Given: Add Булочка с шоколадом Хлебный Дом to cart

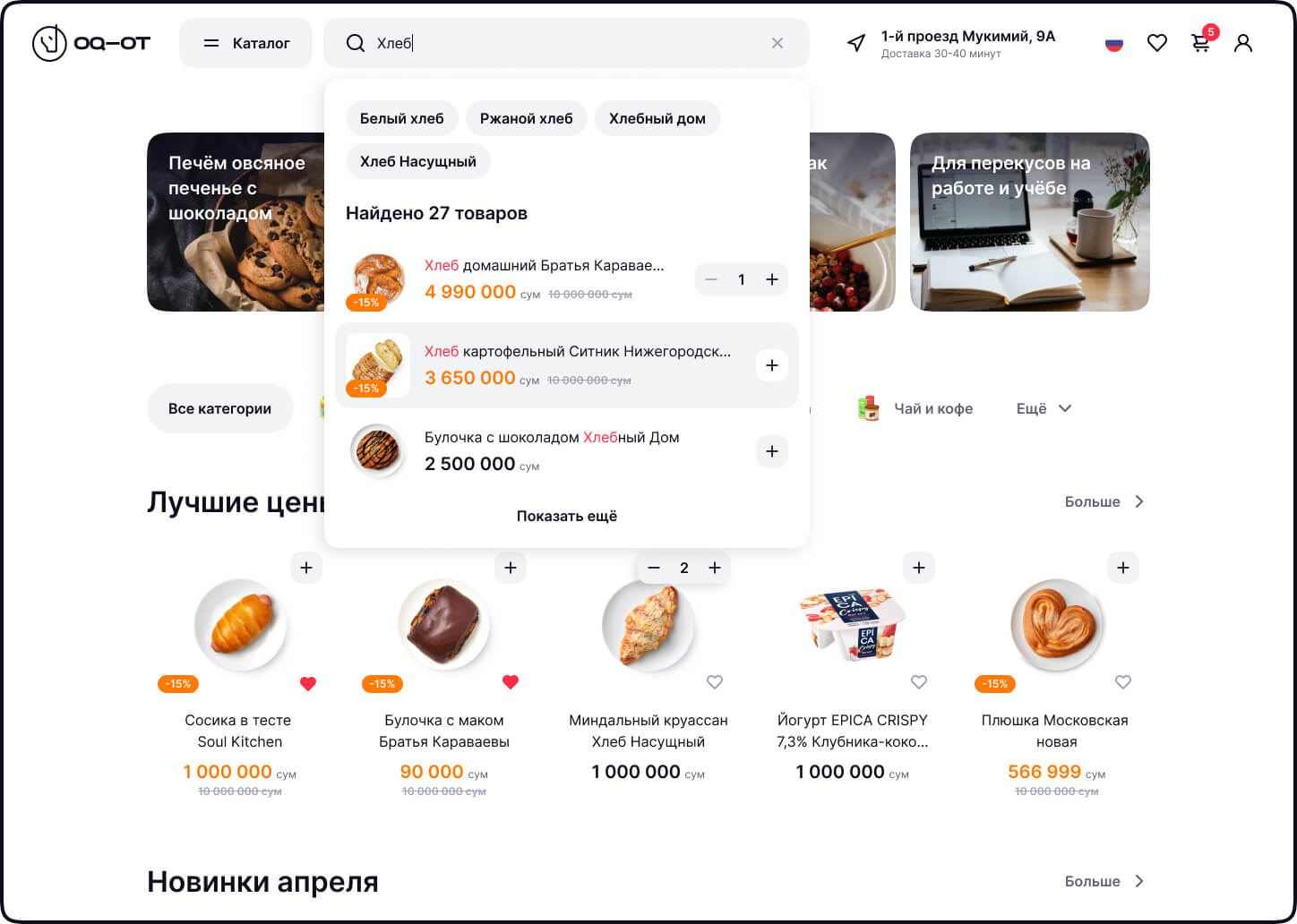Looking at the screenshot, I should click(772, 451).
